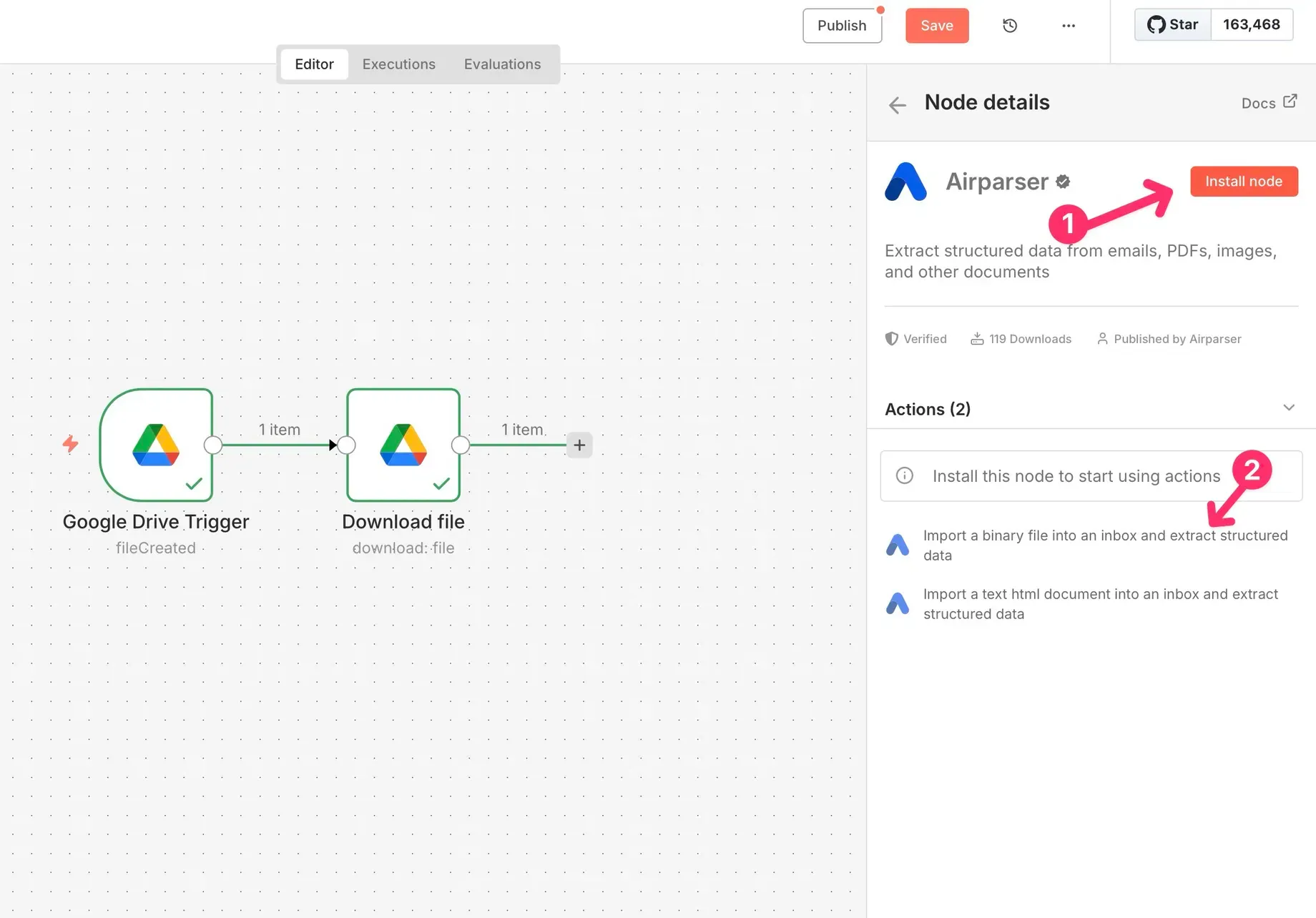Click the Google Drive Trigger node icon
The height and width of the screenshot is (918, 1316).
coord(156,445)
